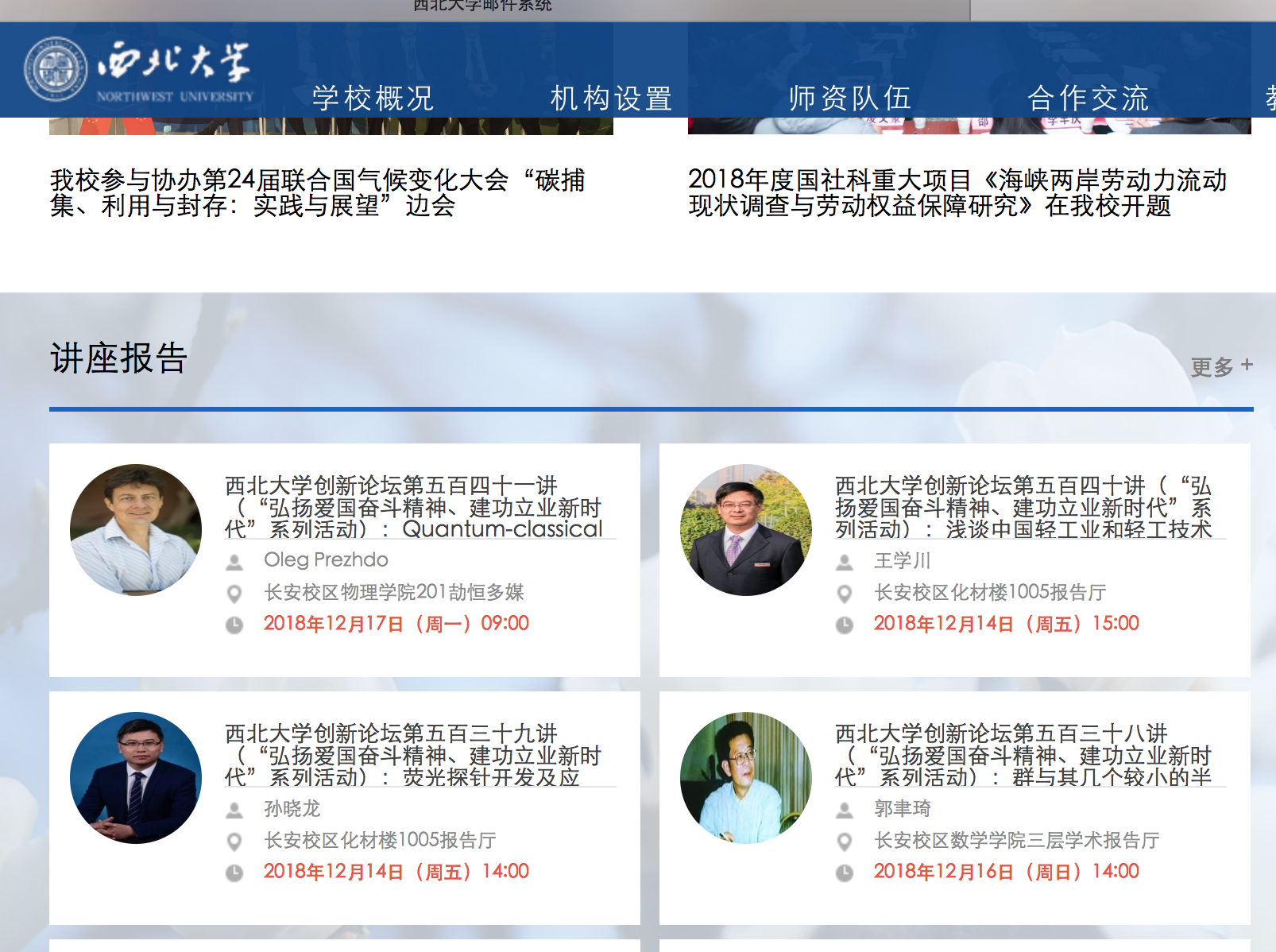Expand lecture list with 更多 + link
This screenshot has height=952, width=1276.
[1220, 366]
